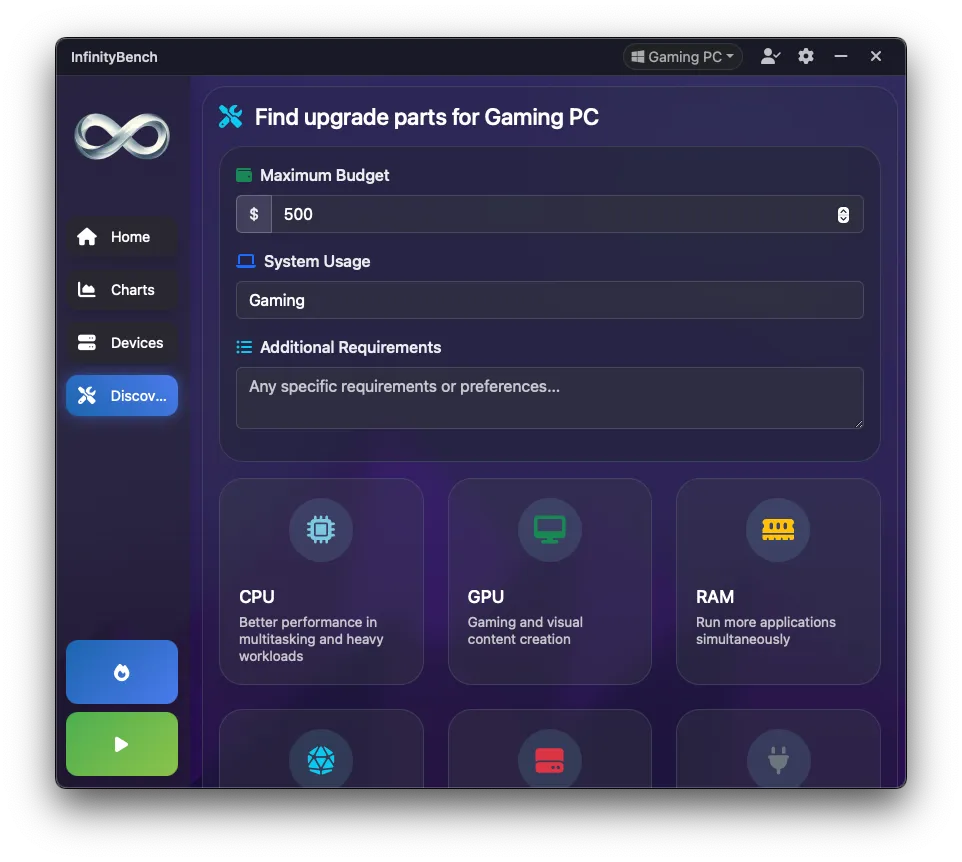Adjust Maximum Budget with the stepper arrows
The width and height of the screenshot is (962, 862).
(843, 214)
